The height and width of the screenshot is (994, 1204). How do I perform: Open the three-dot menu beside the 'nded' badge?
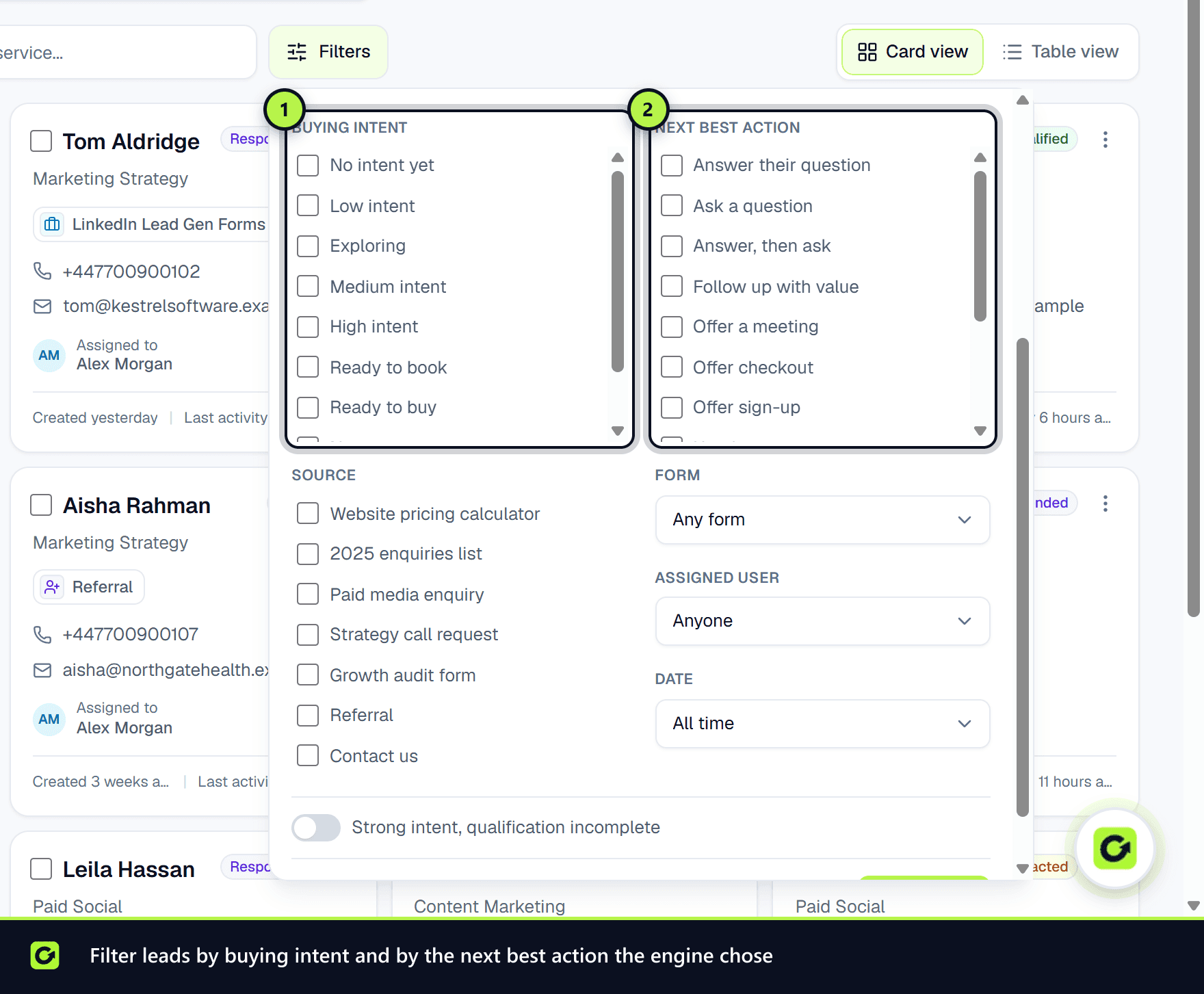[1105, 503]
